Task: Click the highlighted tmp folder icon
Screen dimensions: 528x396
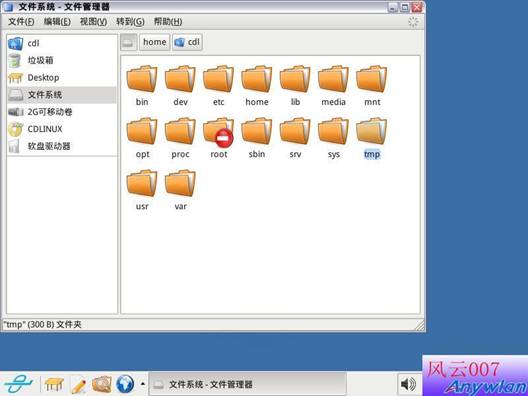Action: click(x=372, y=131)
